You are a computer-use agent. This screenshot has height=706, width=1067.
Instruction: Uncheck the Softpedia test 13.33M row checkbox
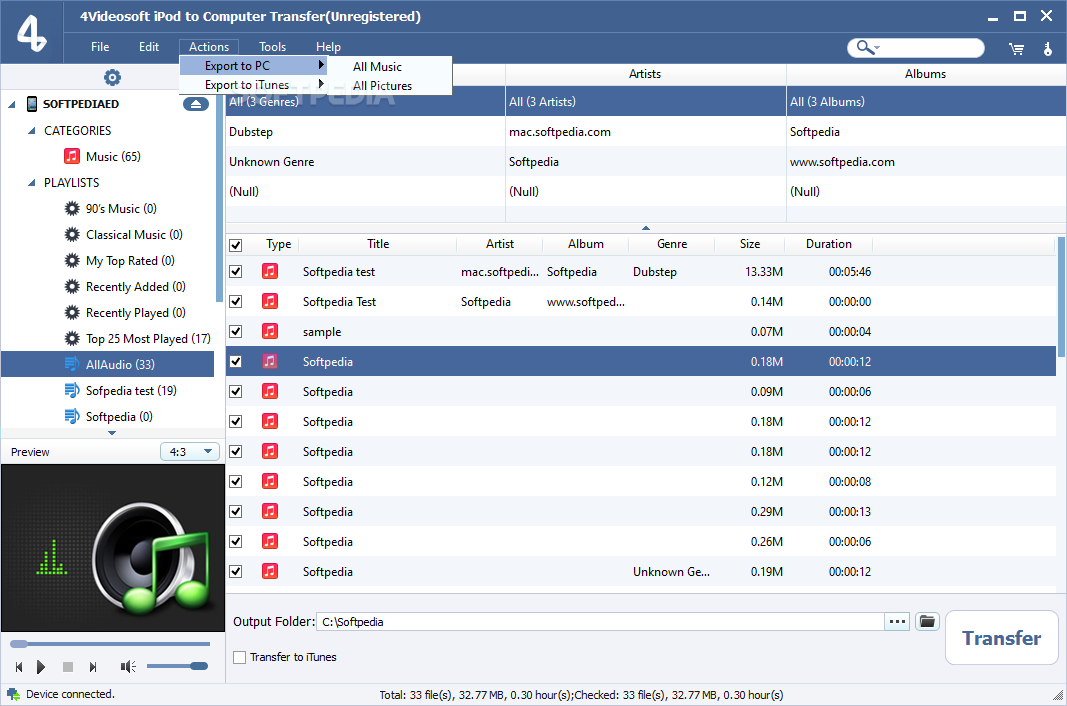pos(235,272)
